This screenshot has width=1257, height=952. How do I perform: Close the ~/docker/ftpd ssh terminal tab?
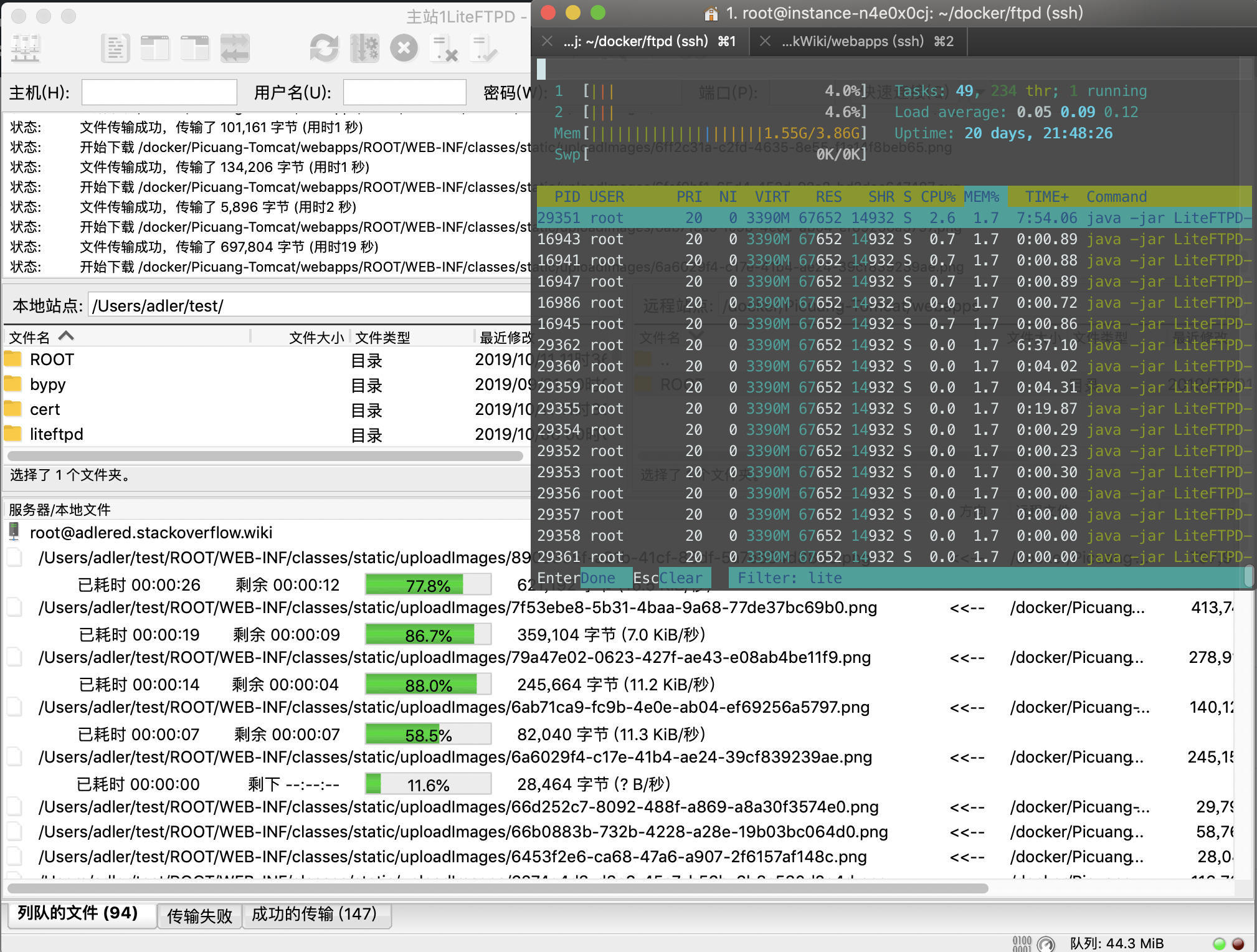click(x=547, y=41)
